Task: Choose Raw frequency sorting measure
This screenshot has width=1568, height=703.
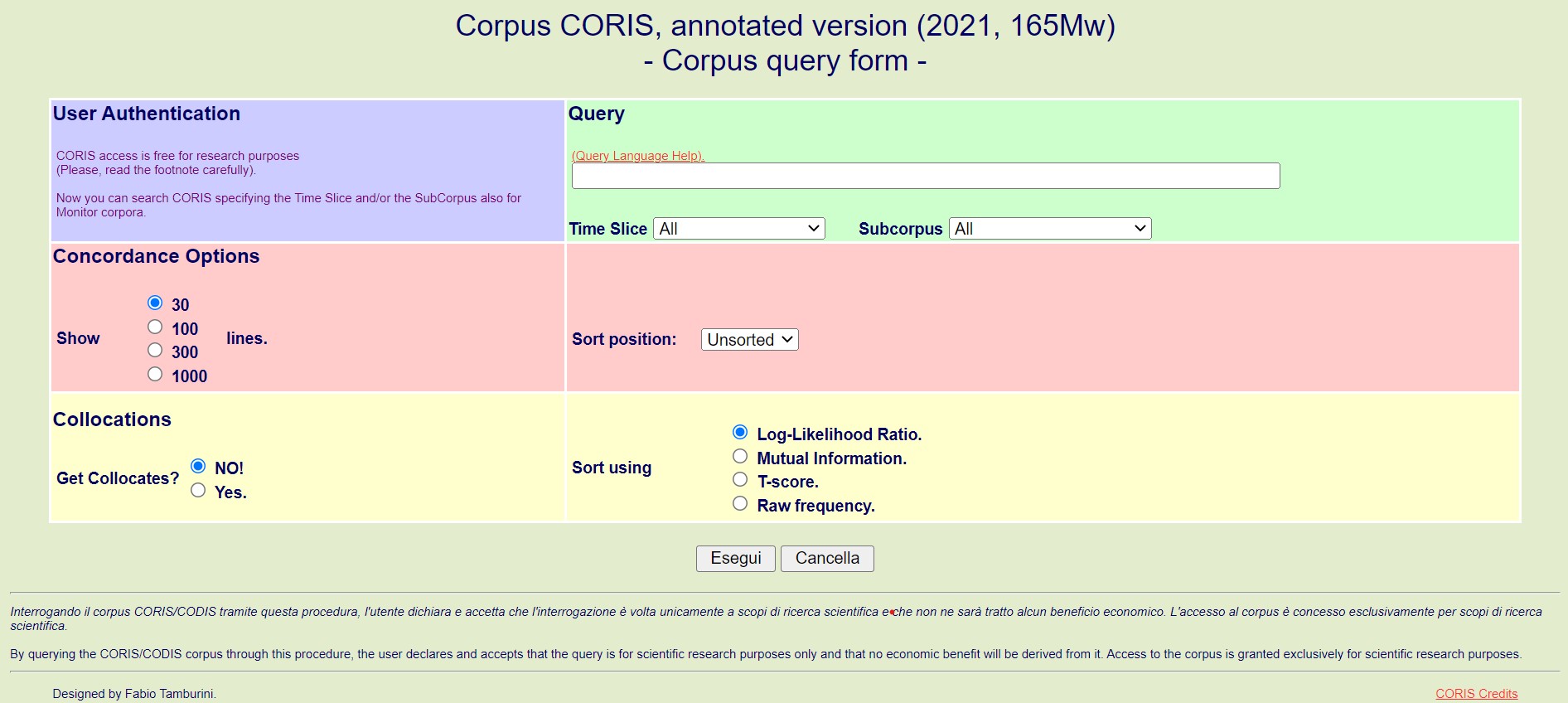Action: tap(740, 503)
